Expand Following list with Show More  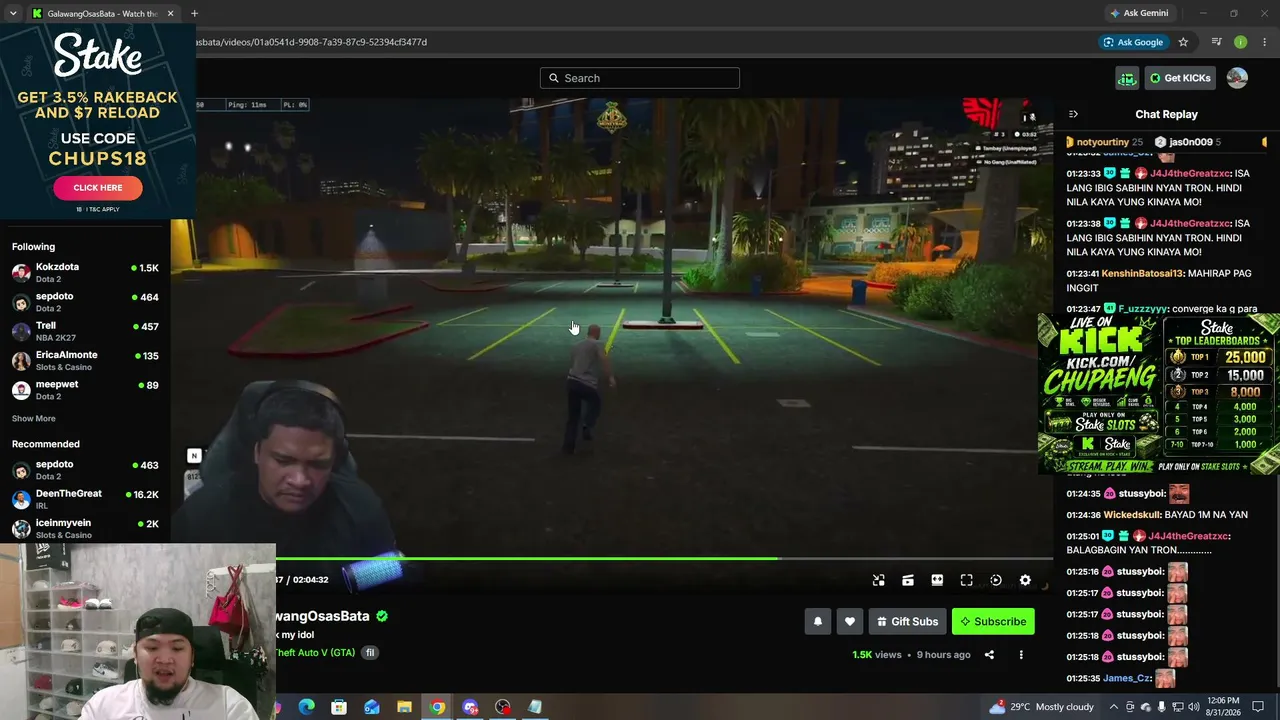[x=34, y=418]
